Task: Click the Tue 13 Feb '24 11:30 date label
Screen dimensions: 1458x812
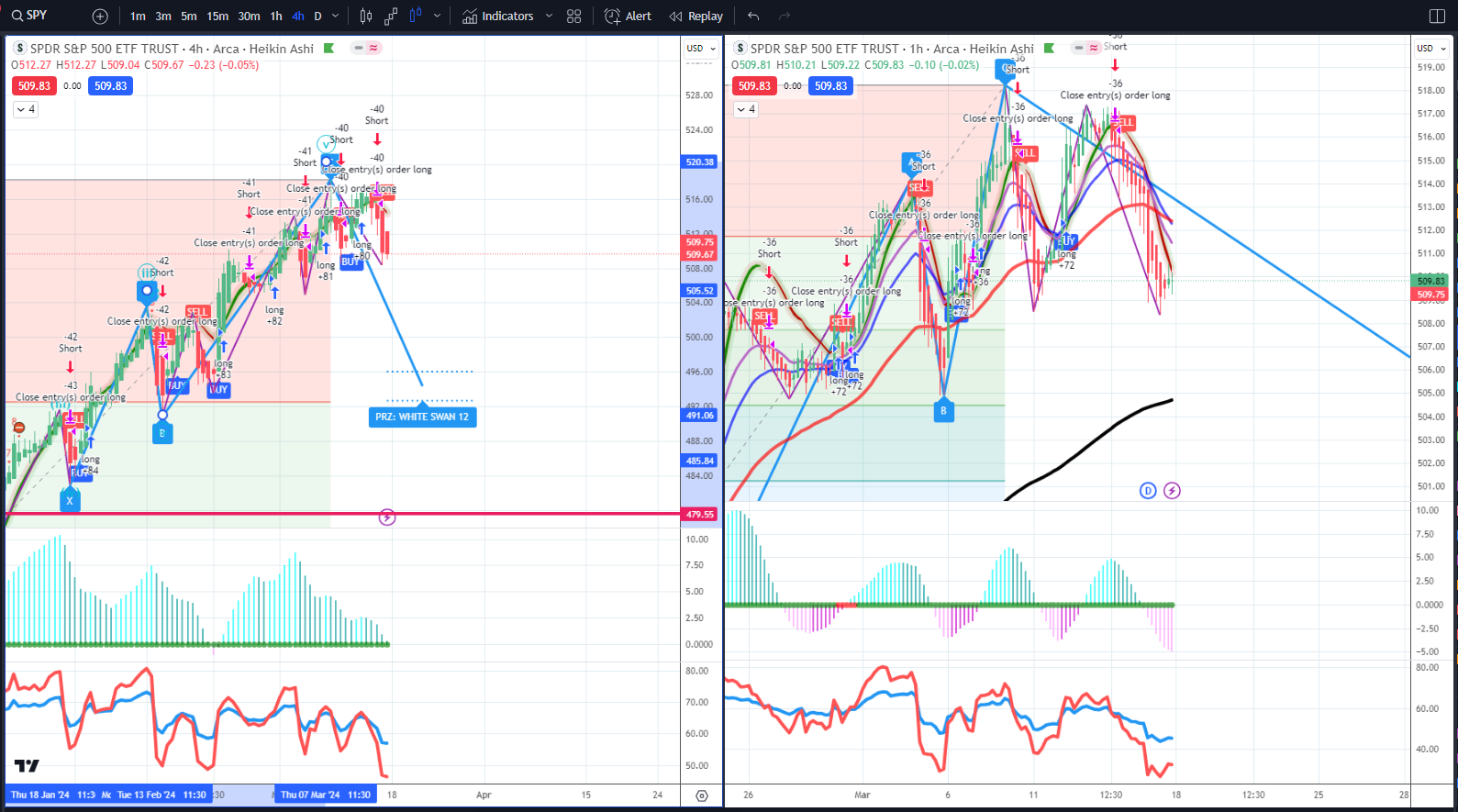Action: [x=161, y=795]
